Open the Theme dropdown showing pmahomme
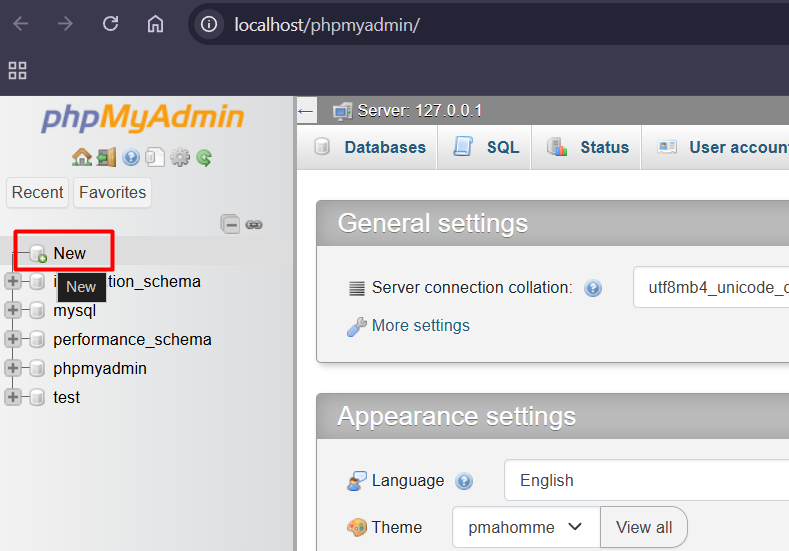Screen dimensions: 789x551 [x=526, y=527]
